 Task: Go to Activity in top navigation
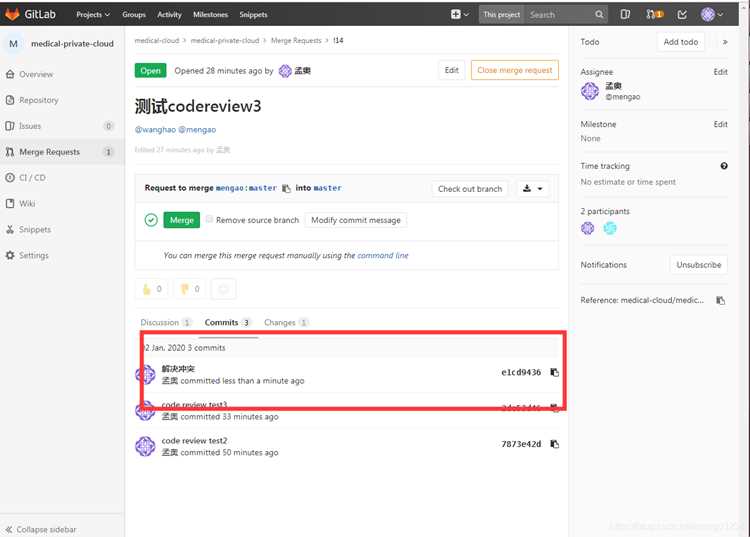pyautogui.click(x=169, y=15)
